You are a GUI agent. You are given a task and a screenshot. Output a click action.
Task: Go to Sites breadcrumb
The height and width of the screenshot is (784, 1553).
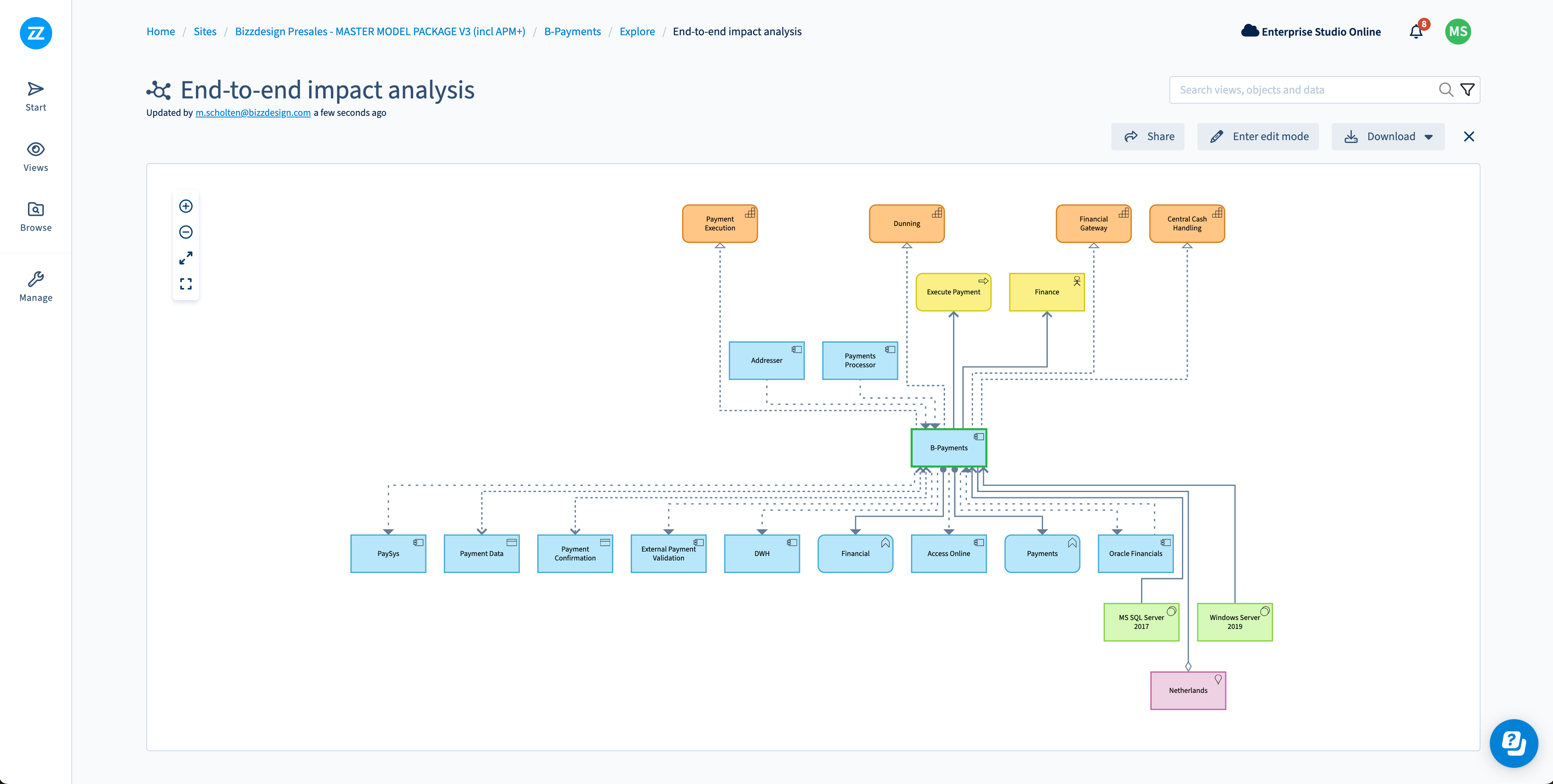[205, 31]
